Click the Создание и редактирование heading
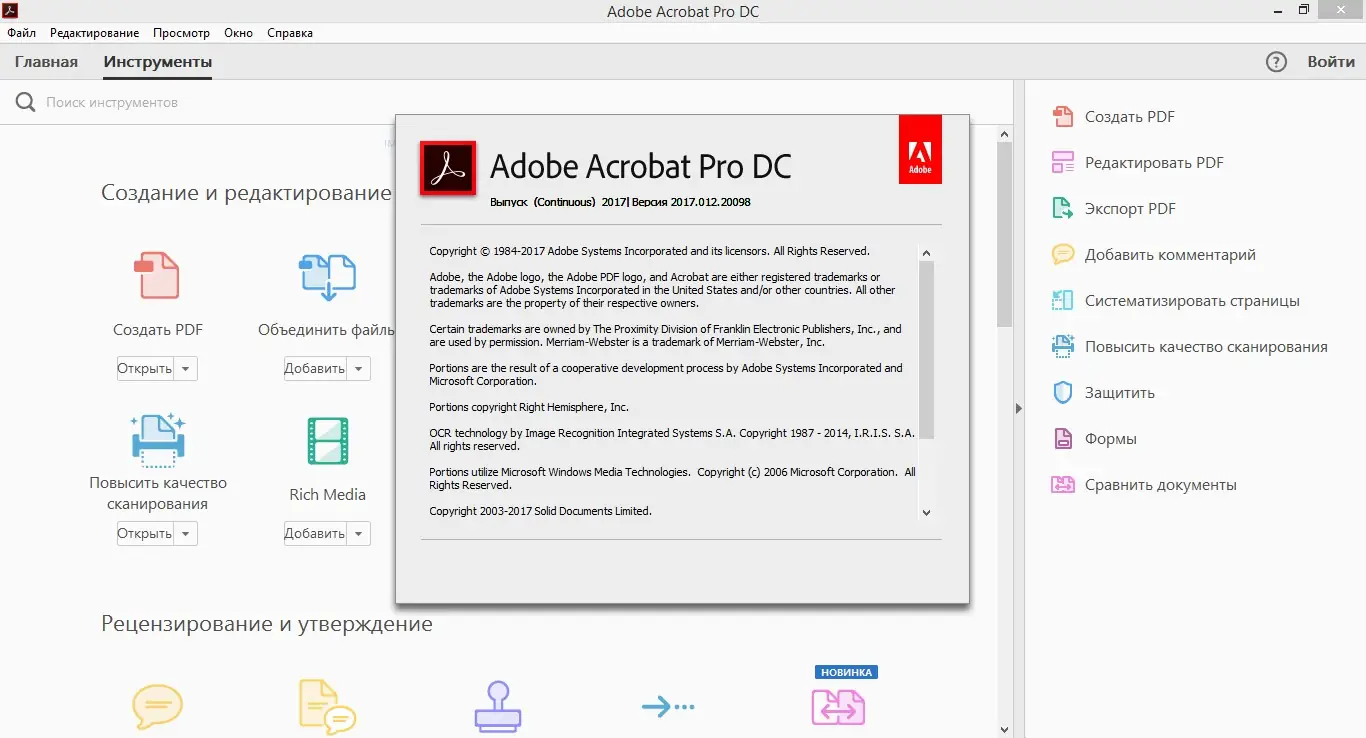The height and width of the screenshot is (738, 1366). [x=246, y=192]
